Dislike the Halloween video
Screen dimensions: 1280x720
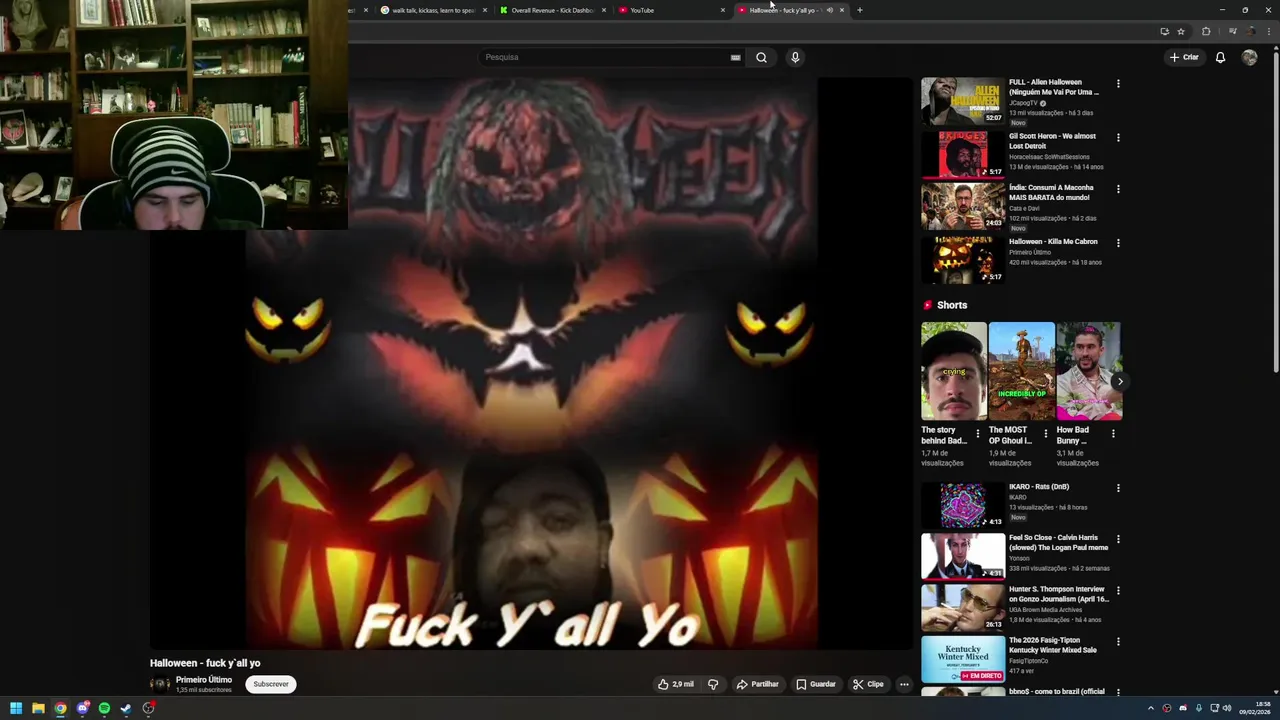[713, 684]
